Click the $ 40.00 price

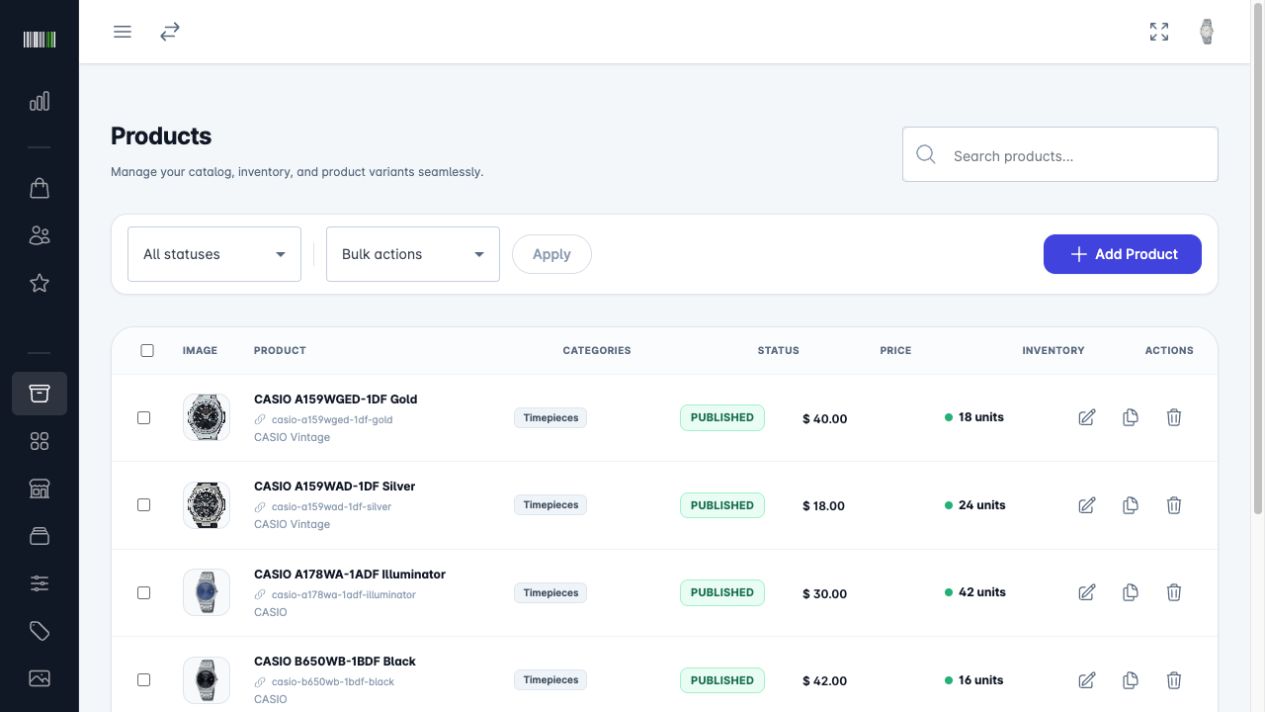coord(824,419)
